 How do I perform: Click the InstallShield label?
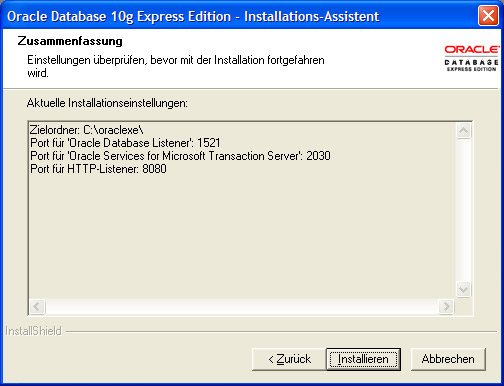click(33, 331)
